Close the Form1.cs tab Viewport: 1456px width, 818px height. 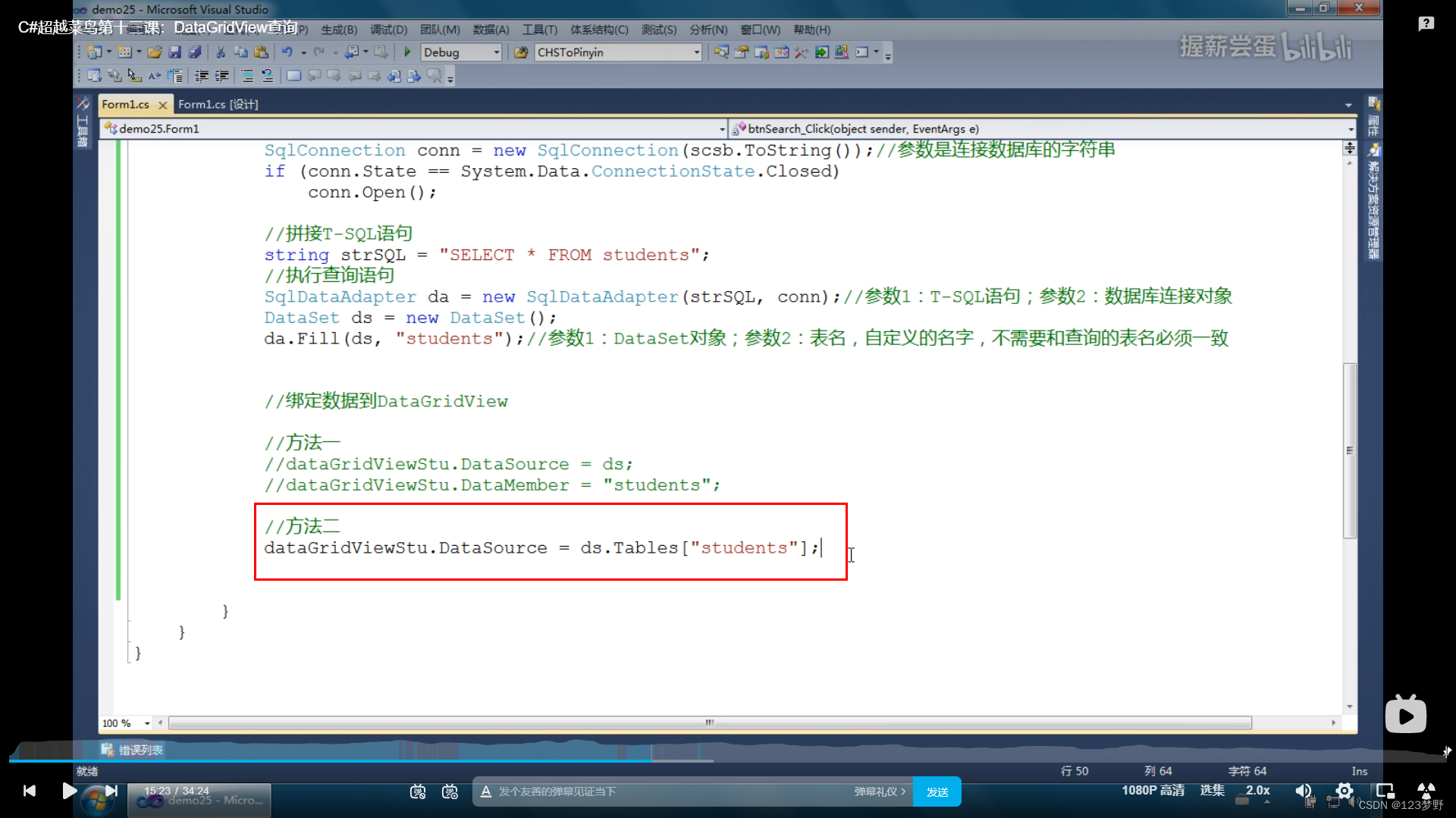click(162, 105)
